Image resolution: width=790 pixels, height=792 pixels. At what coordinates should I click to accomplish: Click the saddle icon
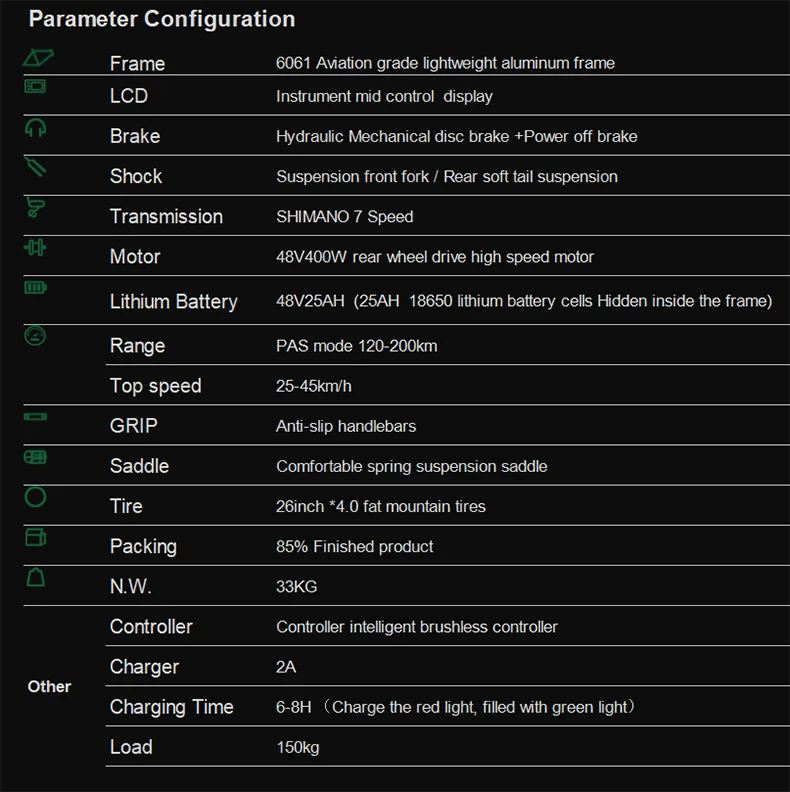pos(36,457)
